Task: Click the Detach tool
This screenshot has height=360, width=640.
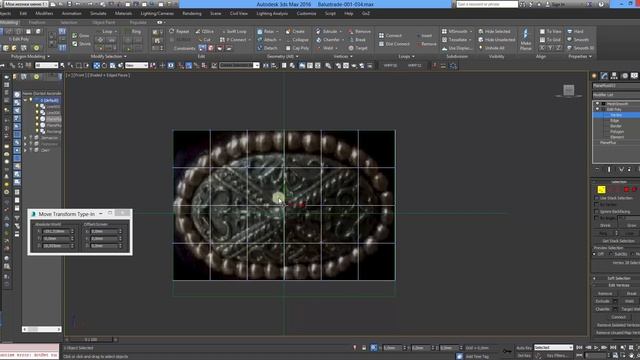Action: (x=267, y=48)
